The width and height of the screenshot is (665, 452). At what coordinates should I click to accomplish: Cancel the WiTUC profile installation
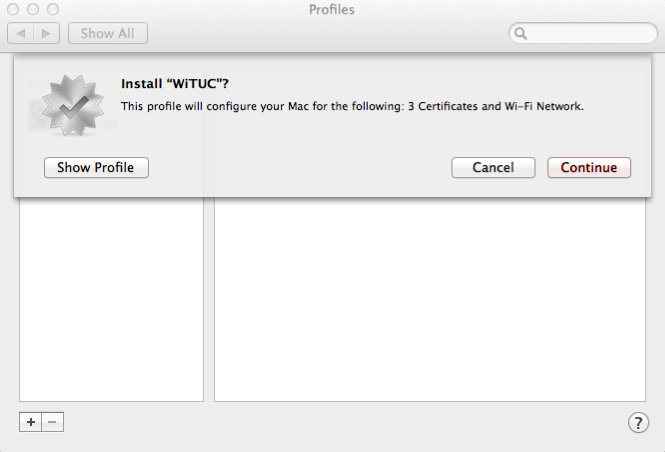pyautogui.click(x=493, y=168)
